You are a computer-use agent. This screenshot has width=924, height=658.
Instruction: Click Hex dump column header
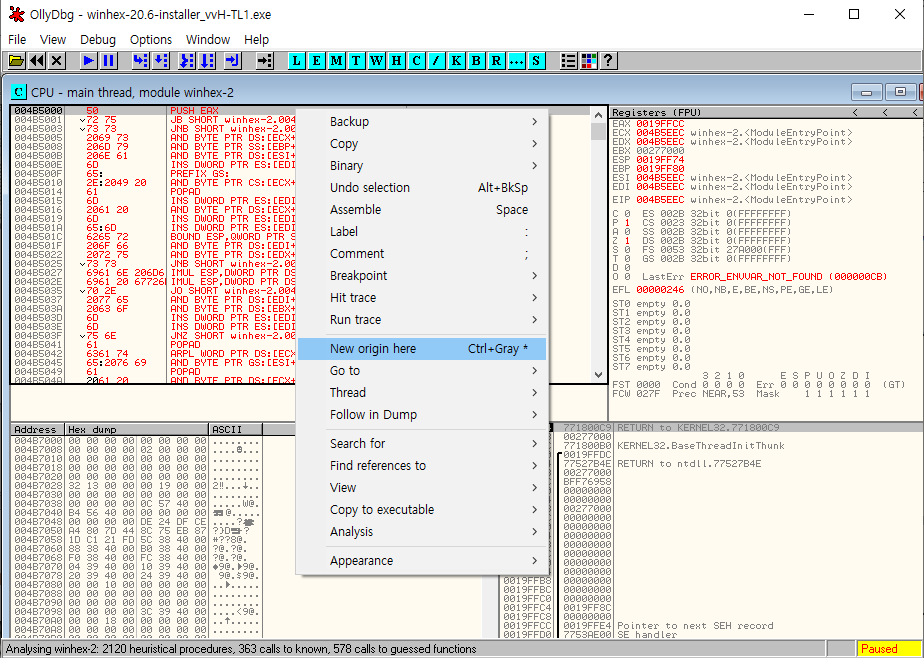coord(137,429)
